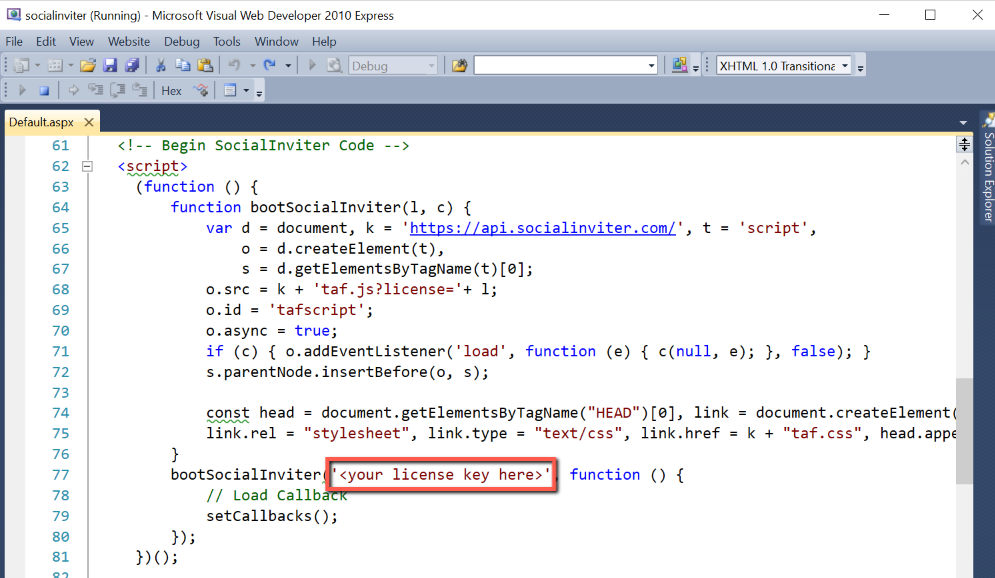Open the standard toolbar options overflow arrow

pos(695,67)
